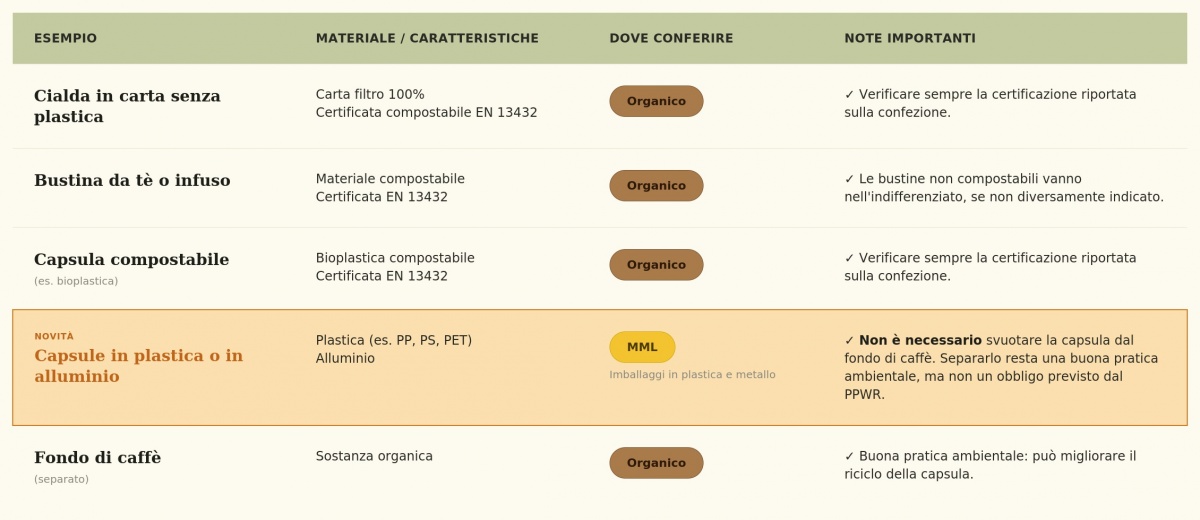The height and width of the screenshot is (520, 1200).
Task: Click the checkmark before the Buona pratica ambientale note
Action: (850, 456)
